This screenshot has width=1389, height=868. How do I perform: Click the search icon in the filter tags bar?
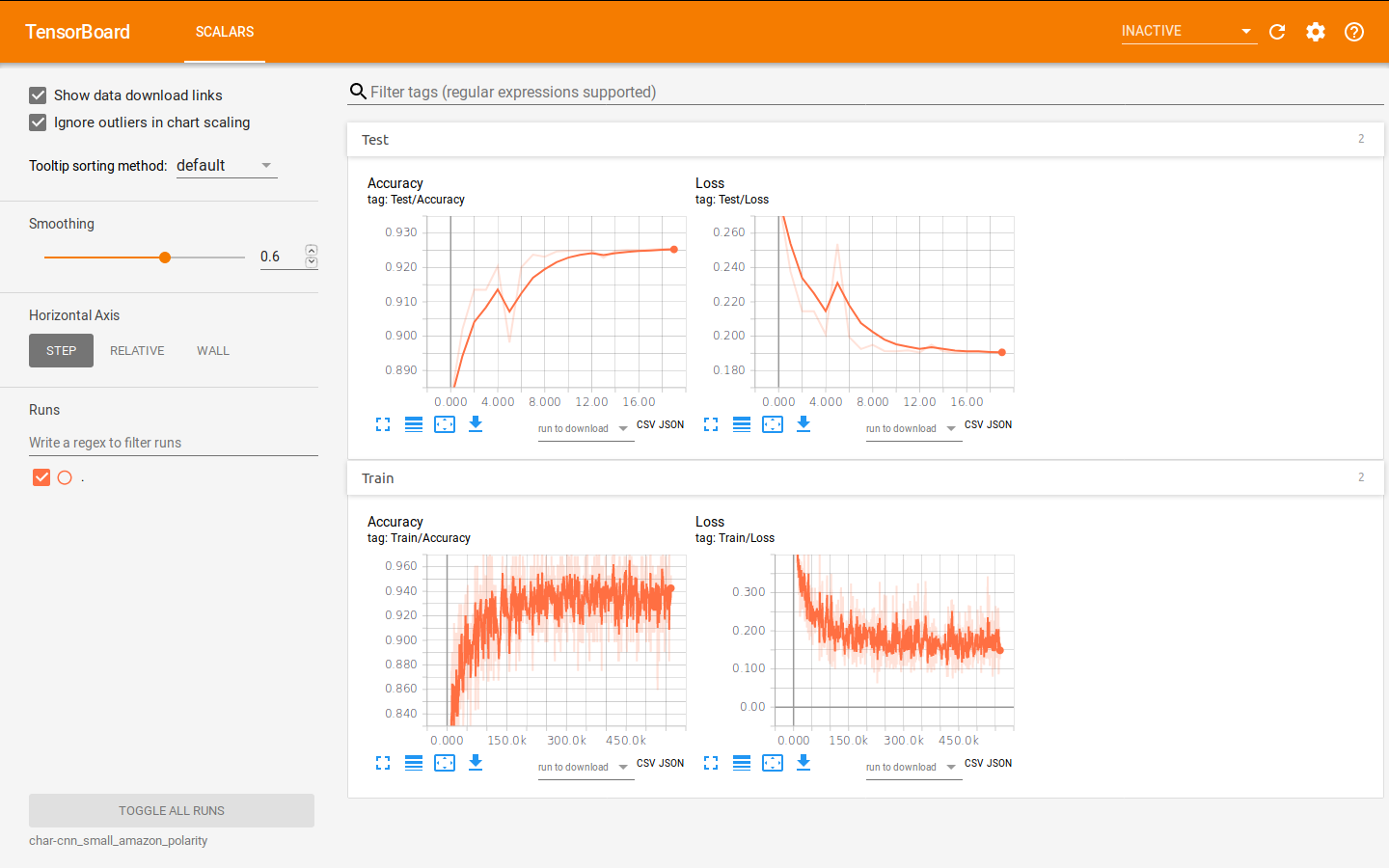[x=358, y=92]
